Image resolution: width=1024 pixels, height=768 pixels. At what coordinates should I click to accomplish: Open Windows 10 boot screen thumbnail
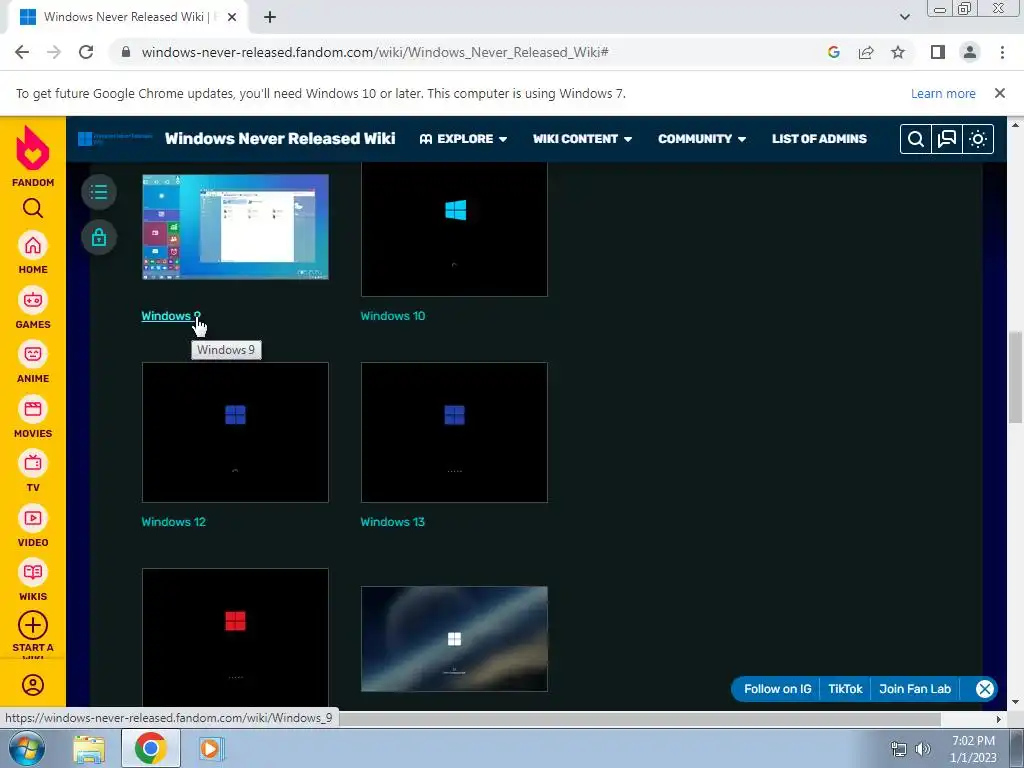click(454, 229)
